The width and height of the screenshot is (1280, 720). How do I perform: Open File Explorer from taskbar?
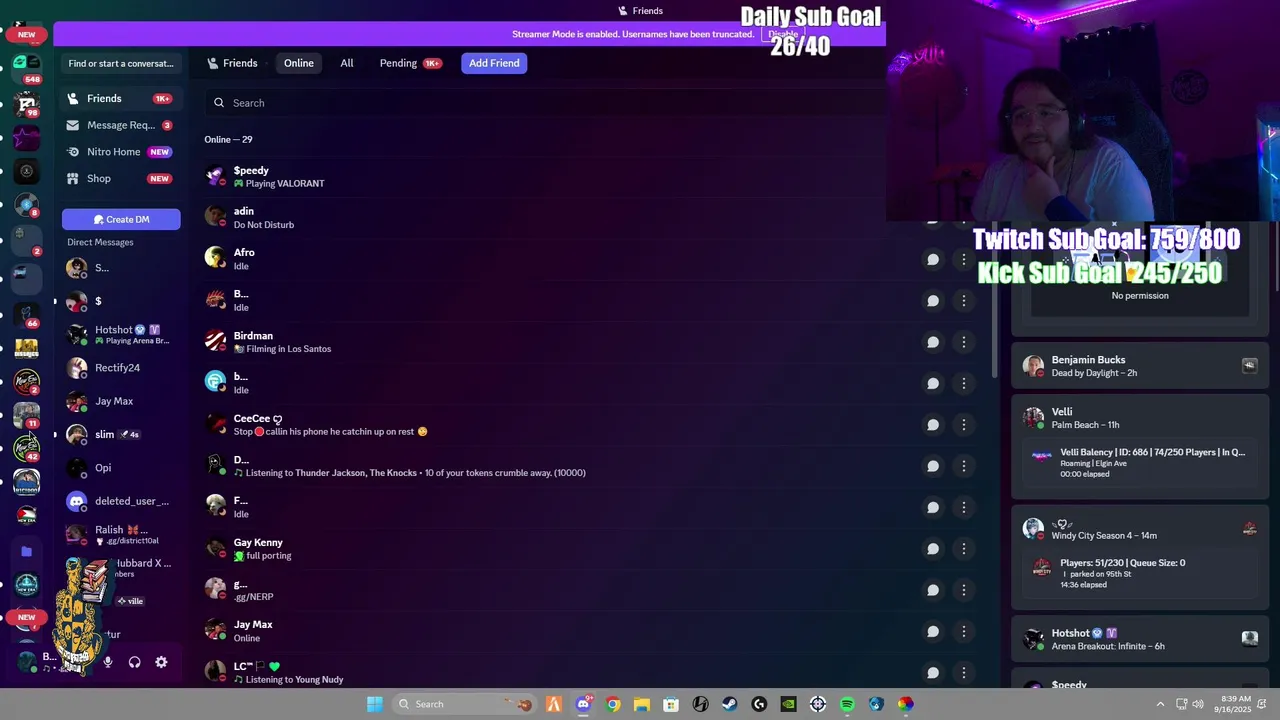click(x=642, y=704)
